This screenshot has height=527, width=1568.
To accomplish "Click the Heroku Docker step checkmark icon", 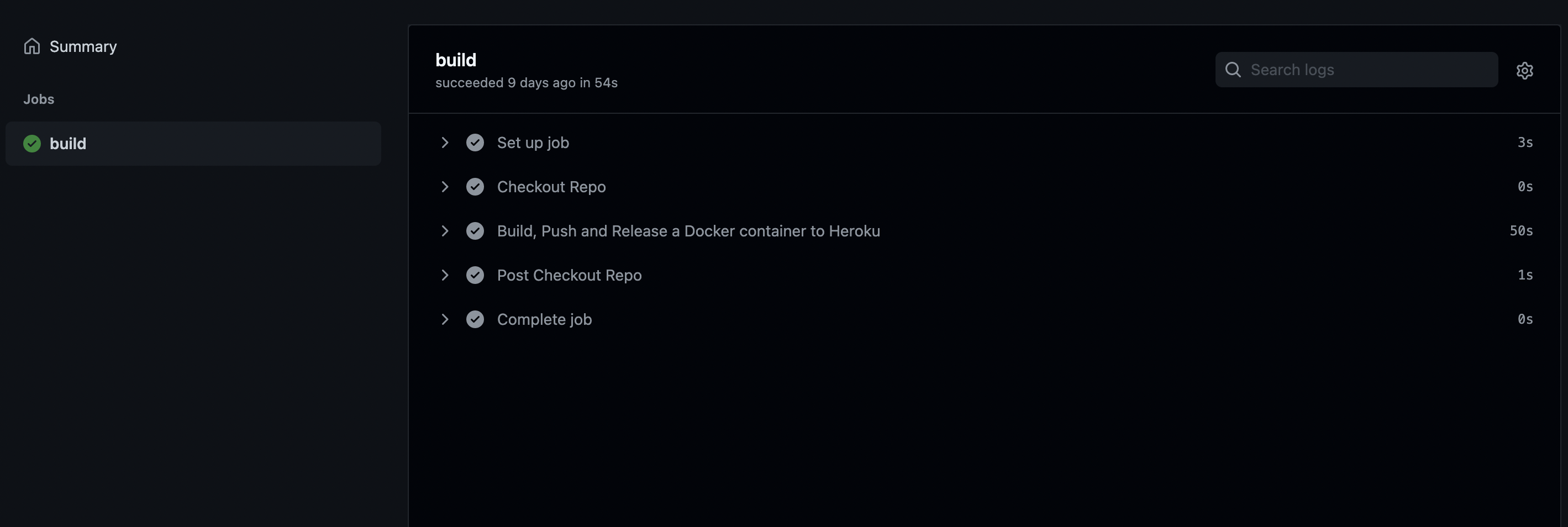I will [475, 231].
